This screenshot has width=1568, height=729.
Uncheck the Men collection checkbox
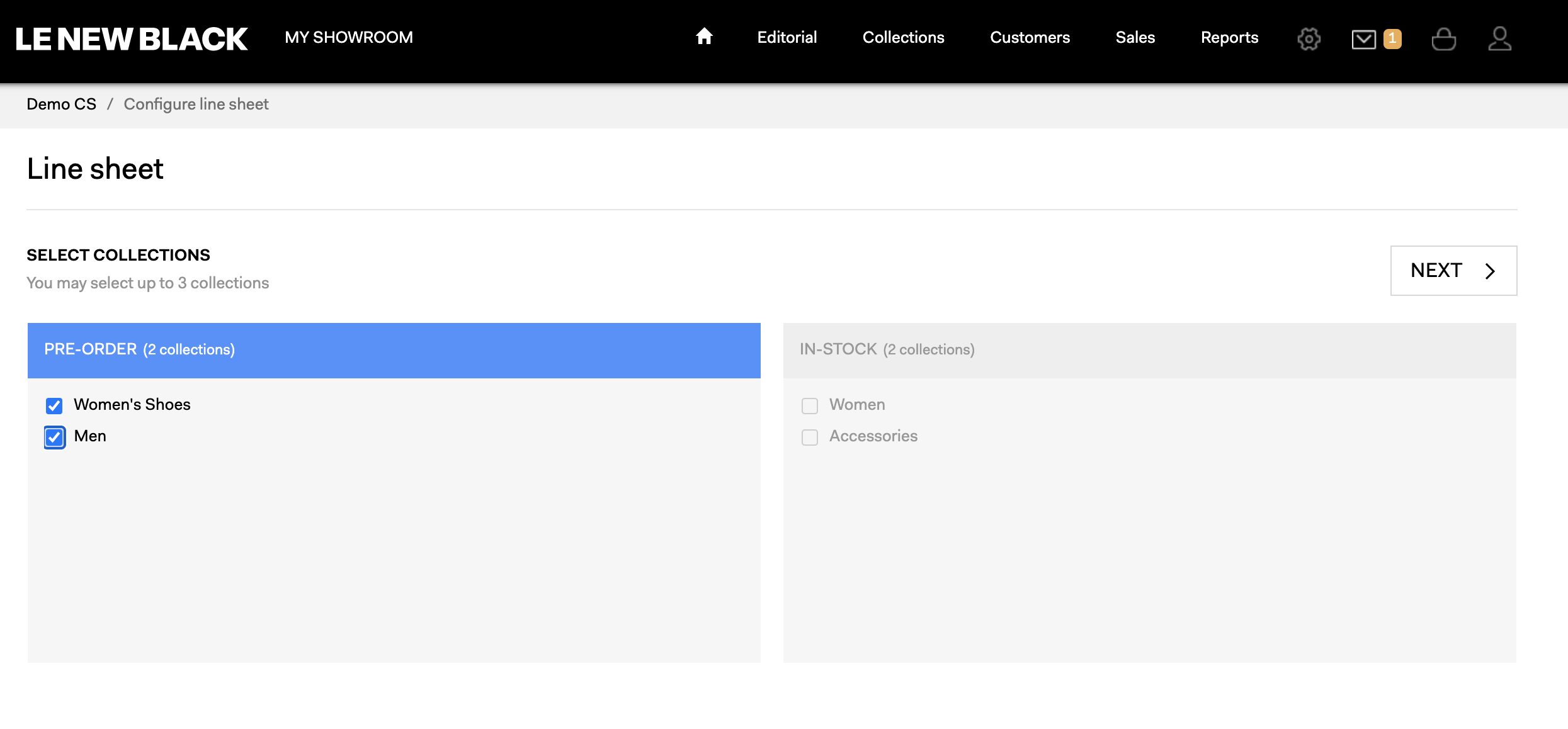[54, 437]
